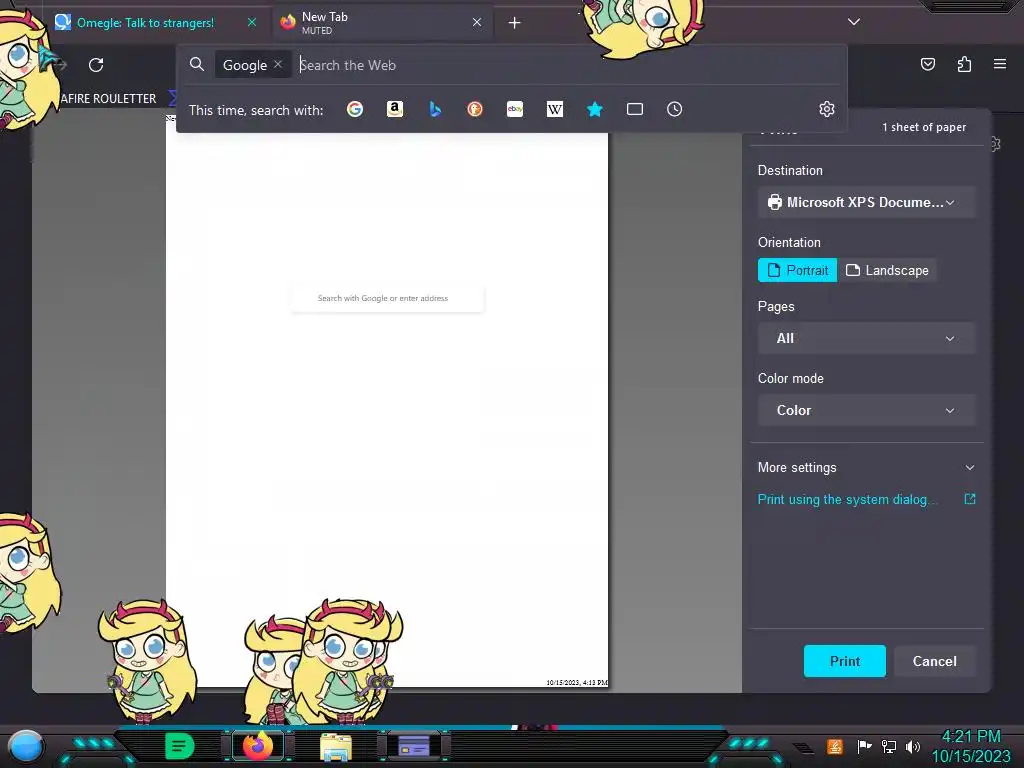Open the Firefox application menu
The width and height of the screenshot is (1024, 768).
tap(1000, 64)
